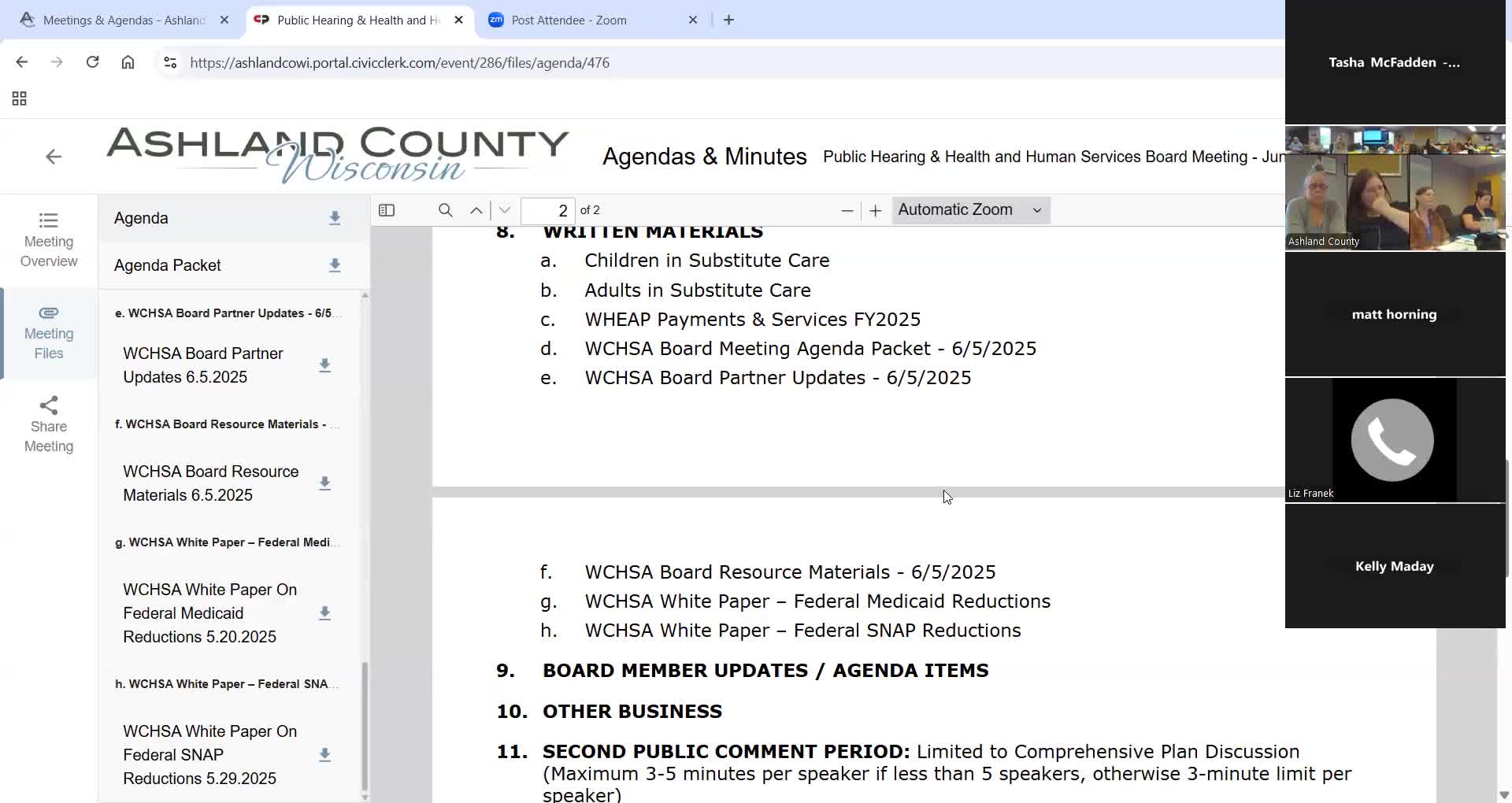
Task: Open the apps grid icon below toolbar
Action: tap(20, 98)
